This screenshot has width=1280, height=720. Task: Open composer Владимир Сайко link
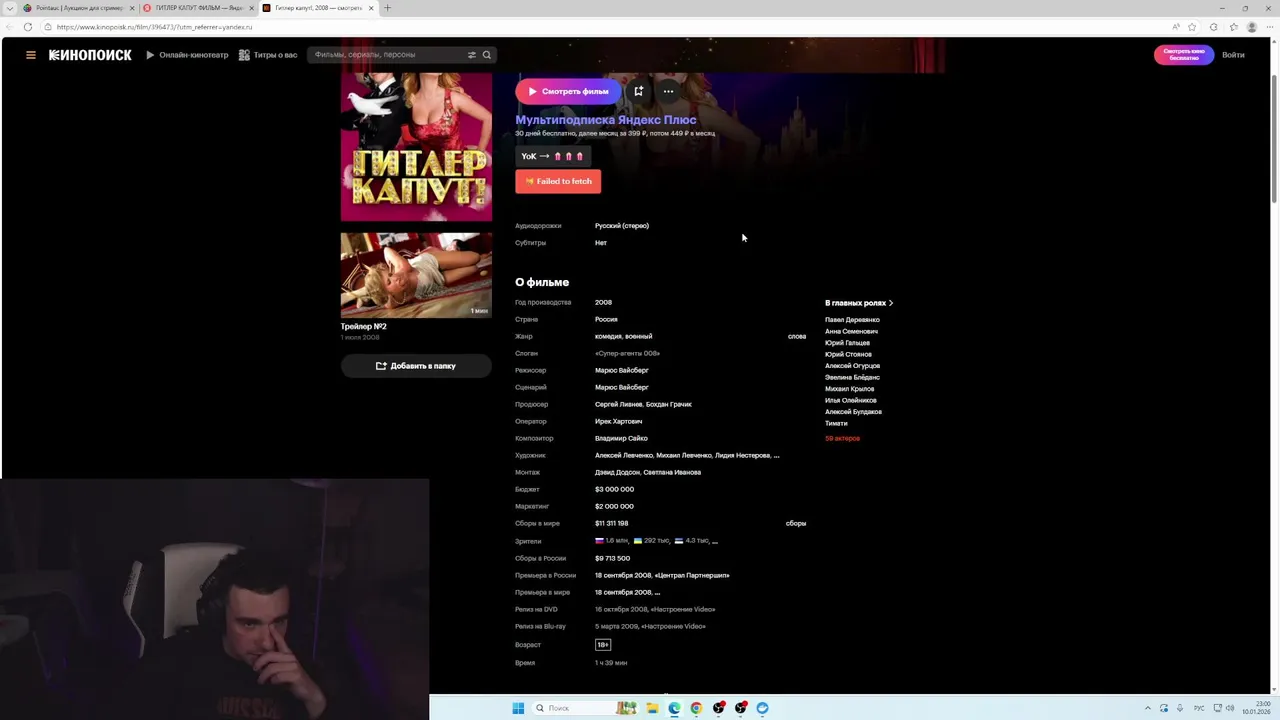tap(621, 438)
